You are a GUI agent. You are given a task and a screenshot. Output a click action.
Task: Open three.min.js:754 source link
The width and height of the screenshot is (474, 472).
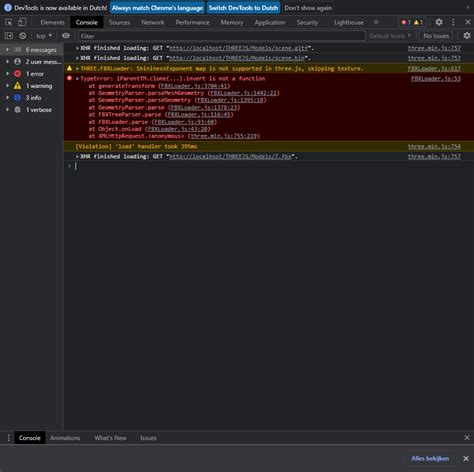coord(434,146)
